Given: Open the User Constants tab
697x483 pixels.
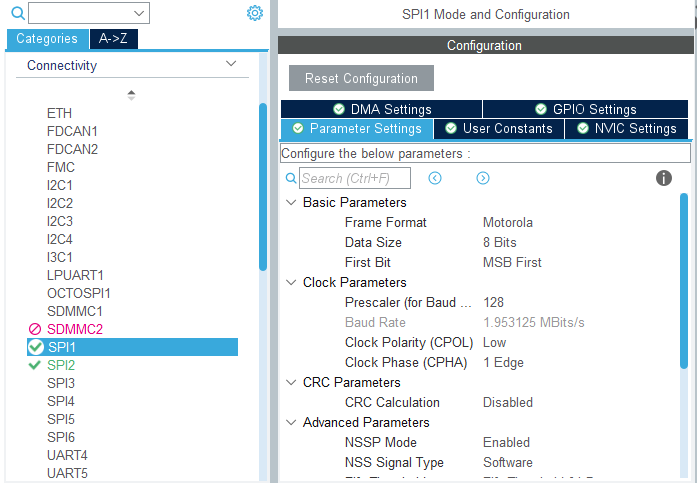Looking at the screenshot, I should pyautogui.click(x=499, y=129).
